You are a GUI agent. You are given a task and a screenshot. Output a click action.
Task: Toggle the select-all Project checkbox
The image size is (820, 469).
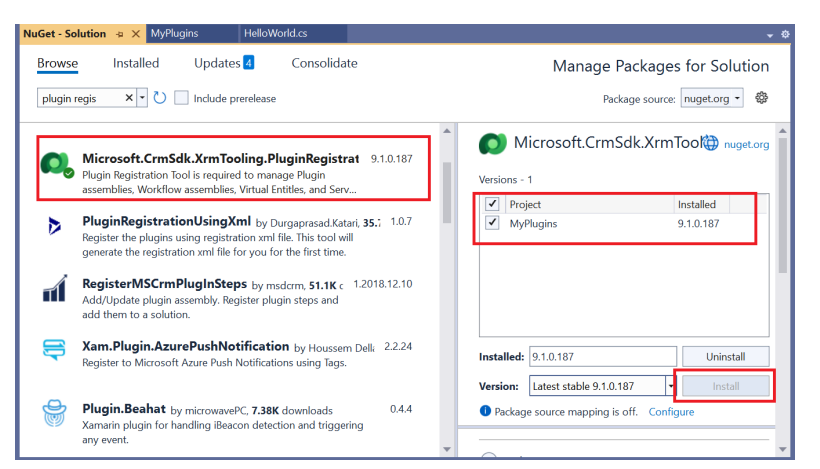pos(492,203)
